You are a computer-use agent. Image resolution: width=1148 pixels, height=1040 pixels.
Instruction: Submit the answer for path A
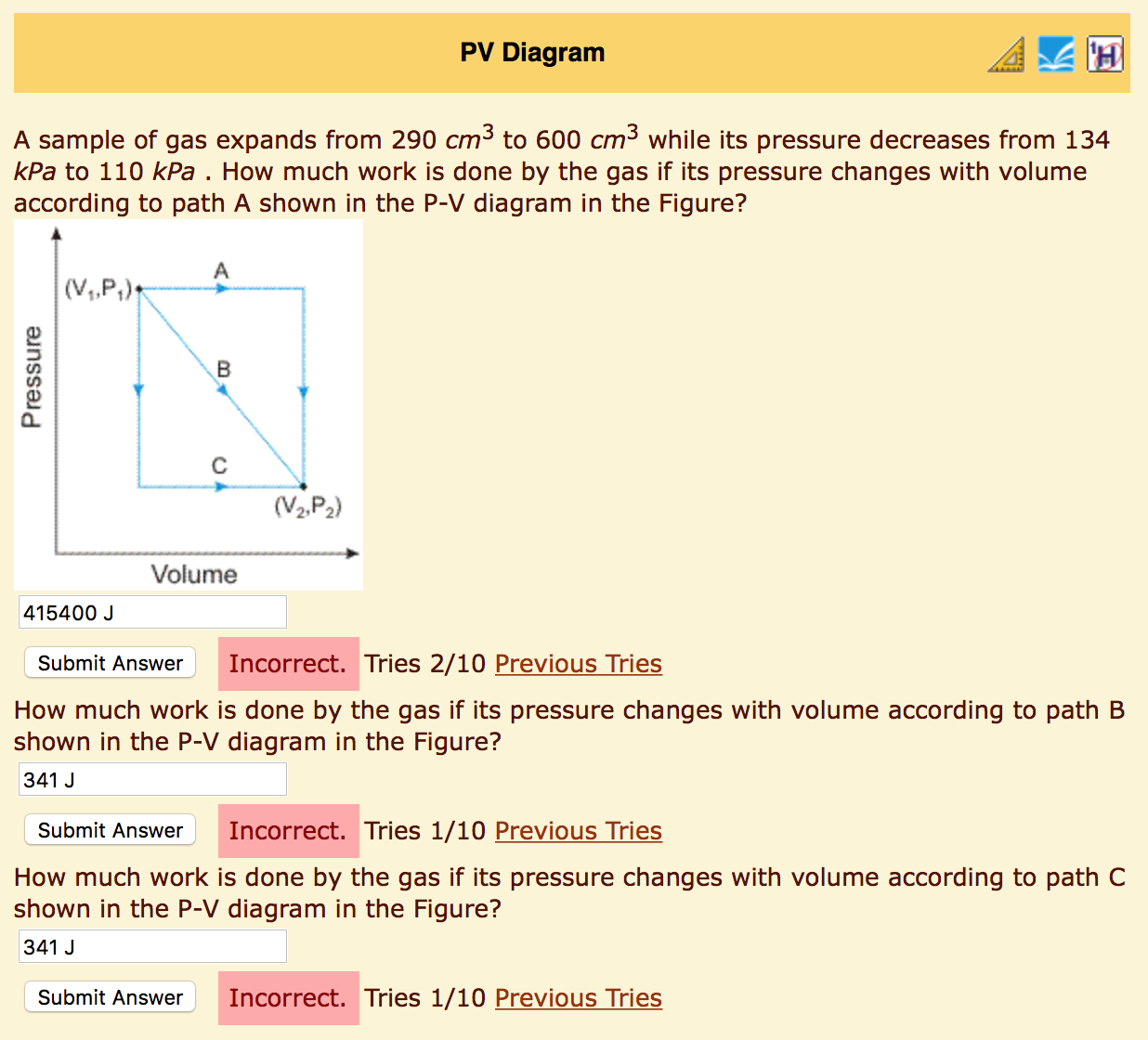coord(109,663)
